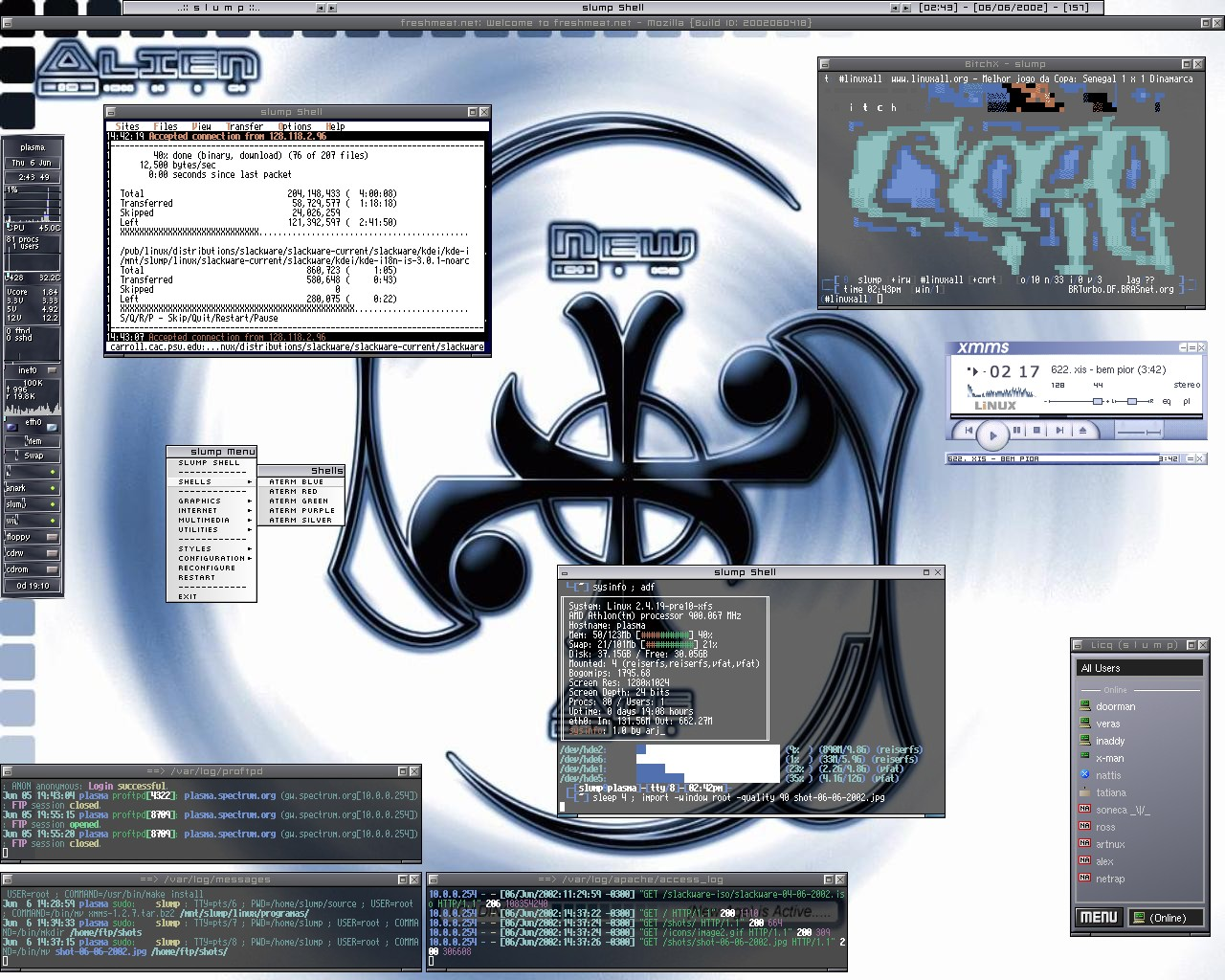Click the Licq MENU button
The height and width of the screenshot is (980, 1225).
pyautogui.click(x=1098, y=918)
